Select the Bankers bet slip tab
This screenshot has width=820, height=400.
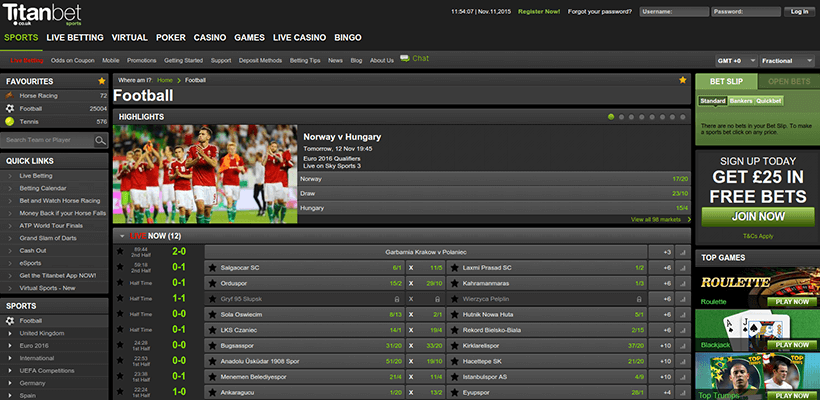[x=741, y=101]
